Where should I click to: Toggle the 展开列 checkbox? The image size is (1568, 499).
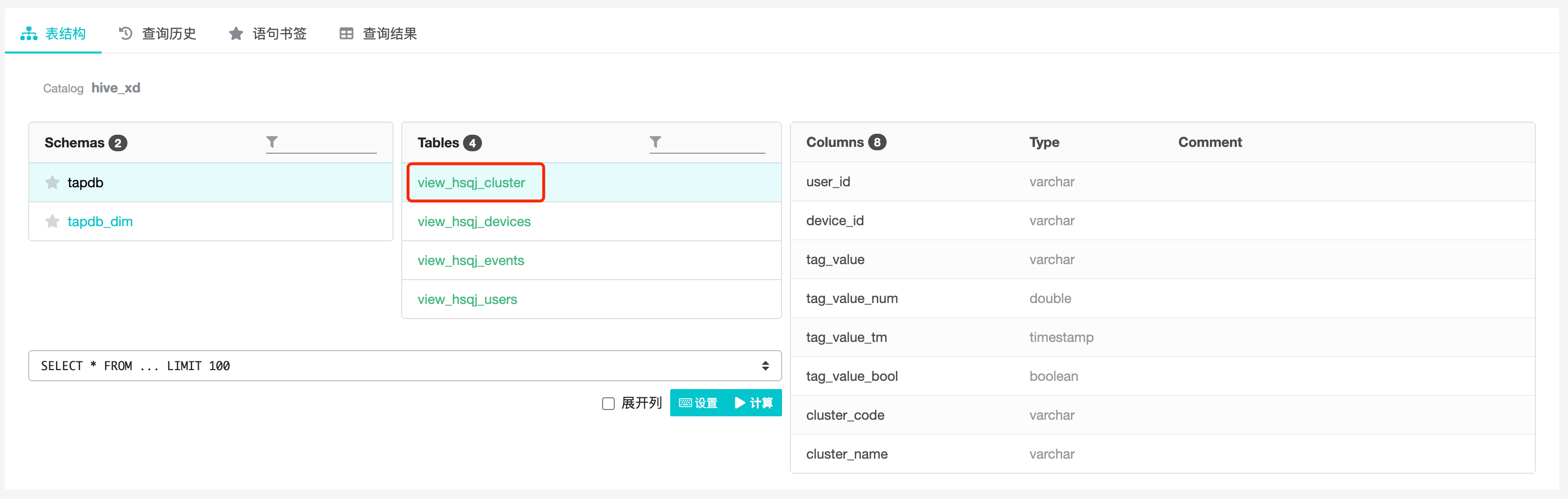pyautogui.click(x=608, y=404)
